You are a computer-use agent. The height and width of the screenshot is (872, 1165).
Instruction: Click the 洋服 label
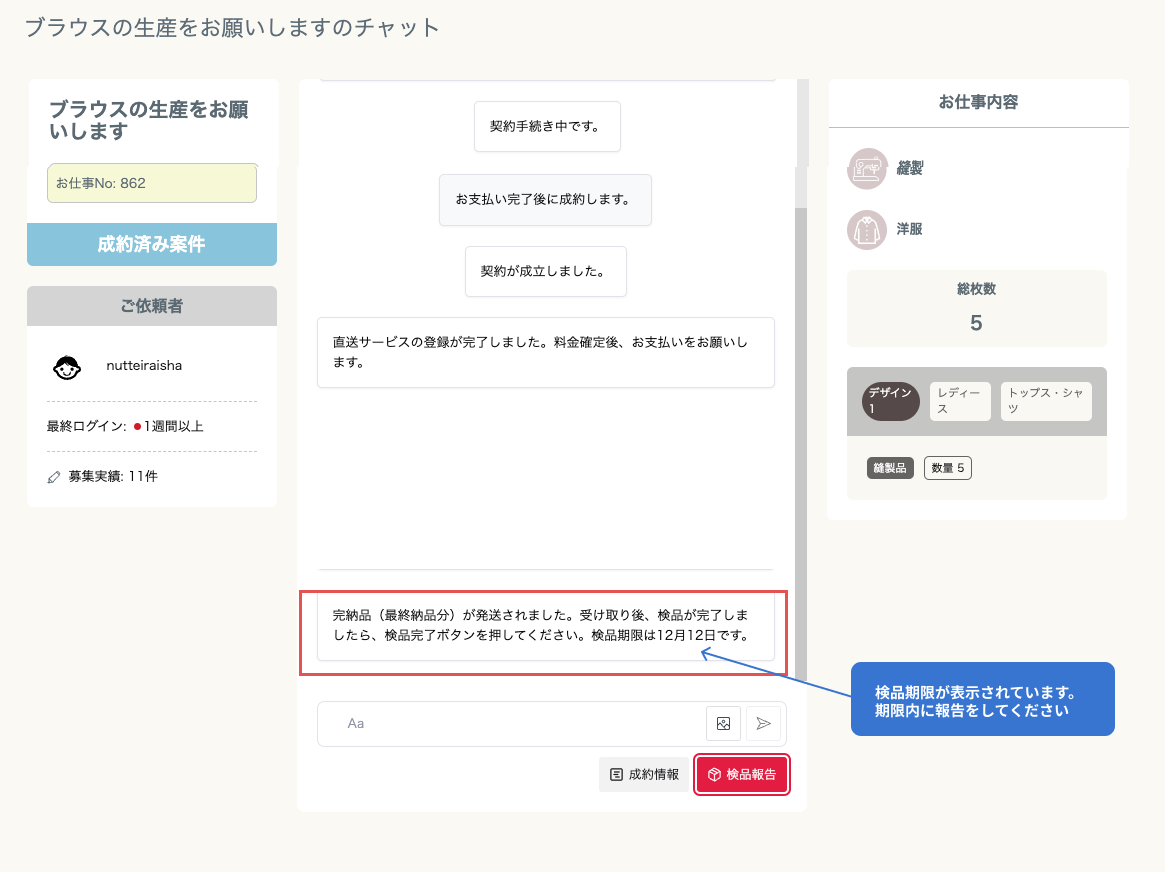[909, 230]
